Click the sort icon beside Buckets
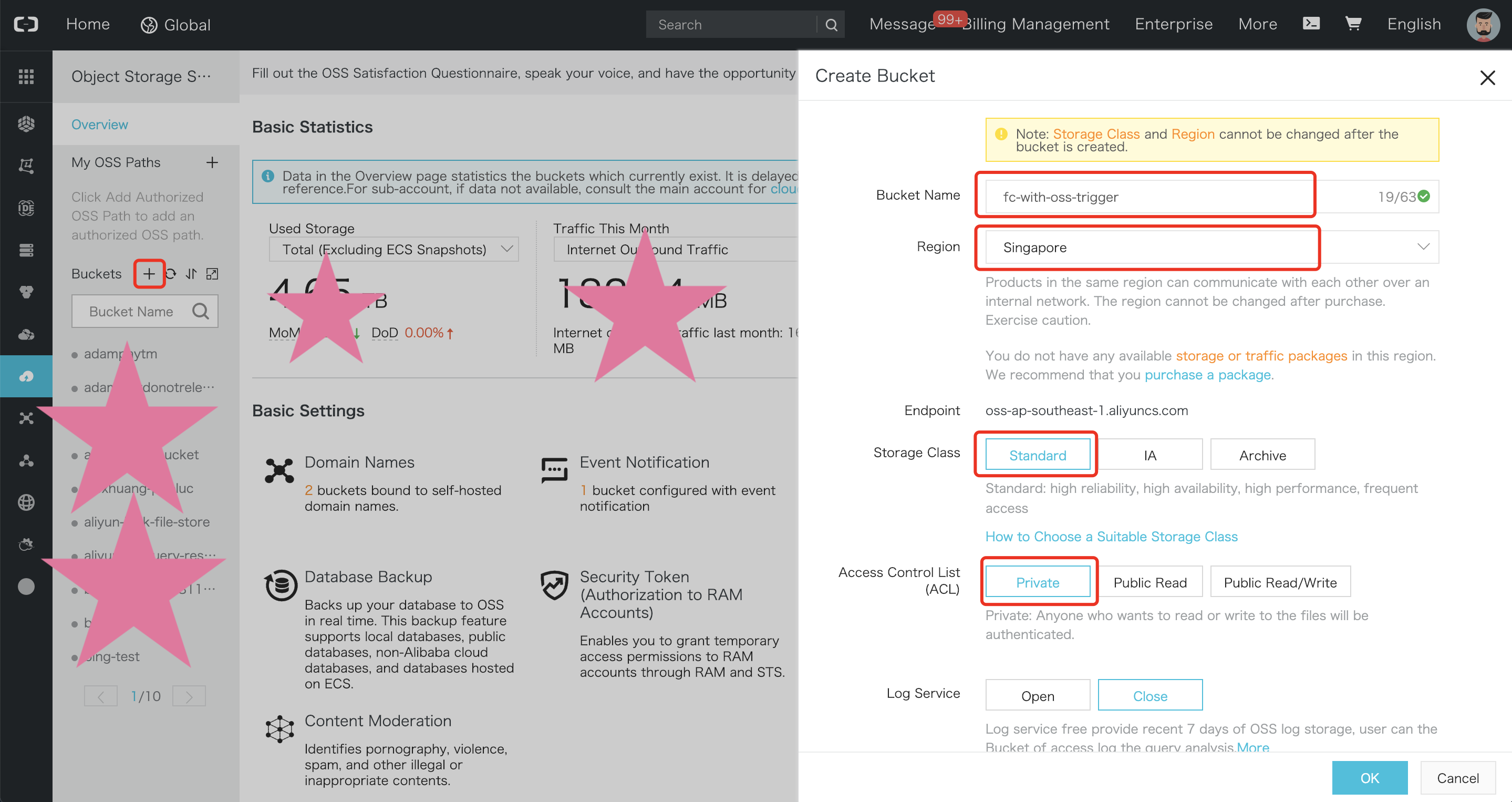Image resolution: width=1512 pixels, height=802 pixels. point(191,274)
